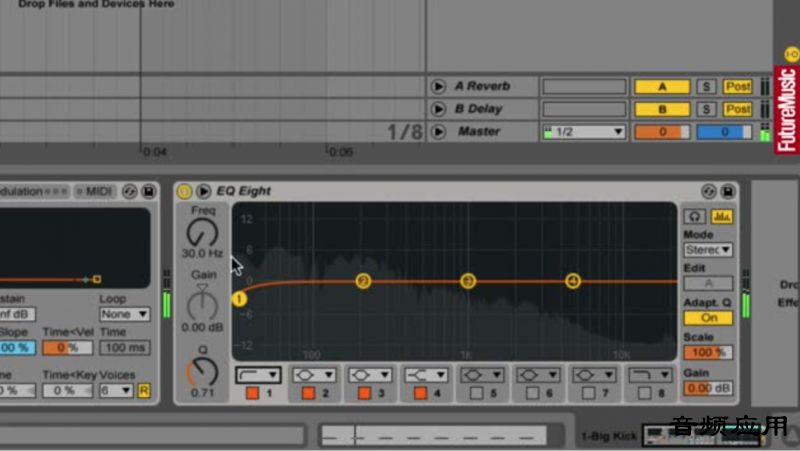Enable EQ band 5 activator
Viewport: 800px width, 451px height.
coord(477,393)
